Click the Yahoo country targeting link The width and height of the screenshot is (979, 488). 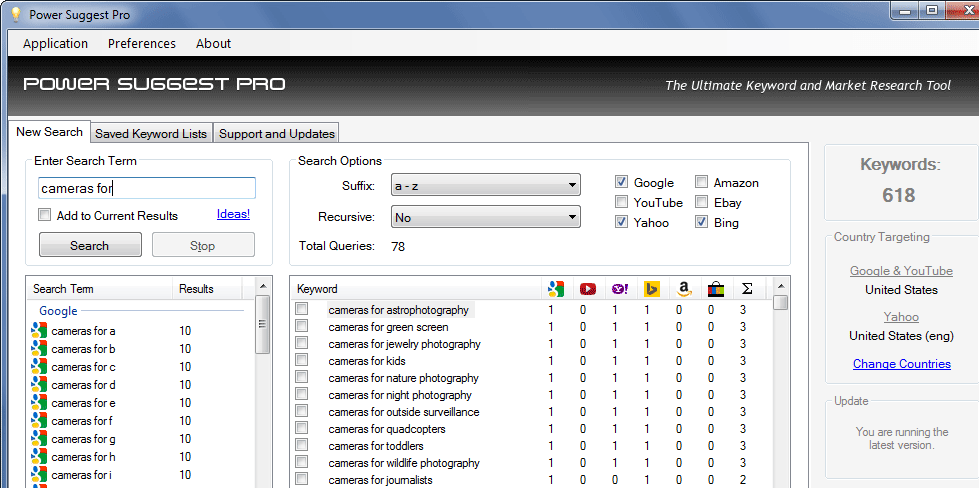[901, 317]
